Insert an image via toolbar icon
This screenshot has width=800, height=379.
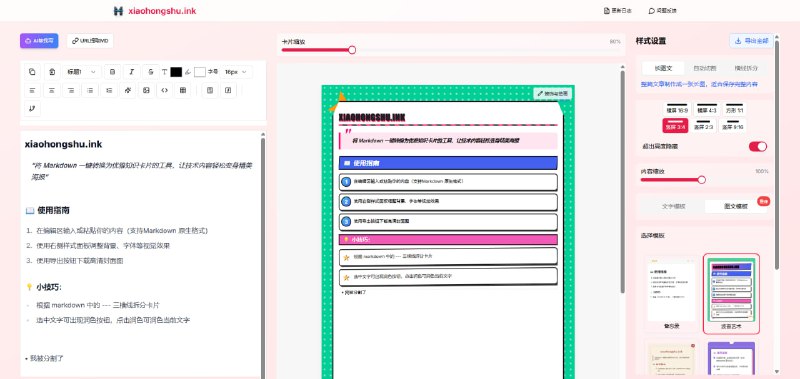[146, 90]
